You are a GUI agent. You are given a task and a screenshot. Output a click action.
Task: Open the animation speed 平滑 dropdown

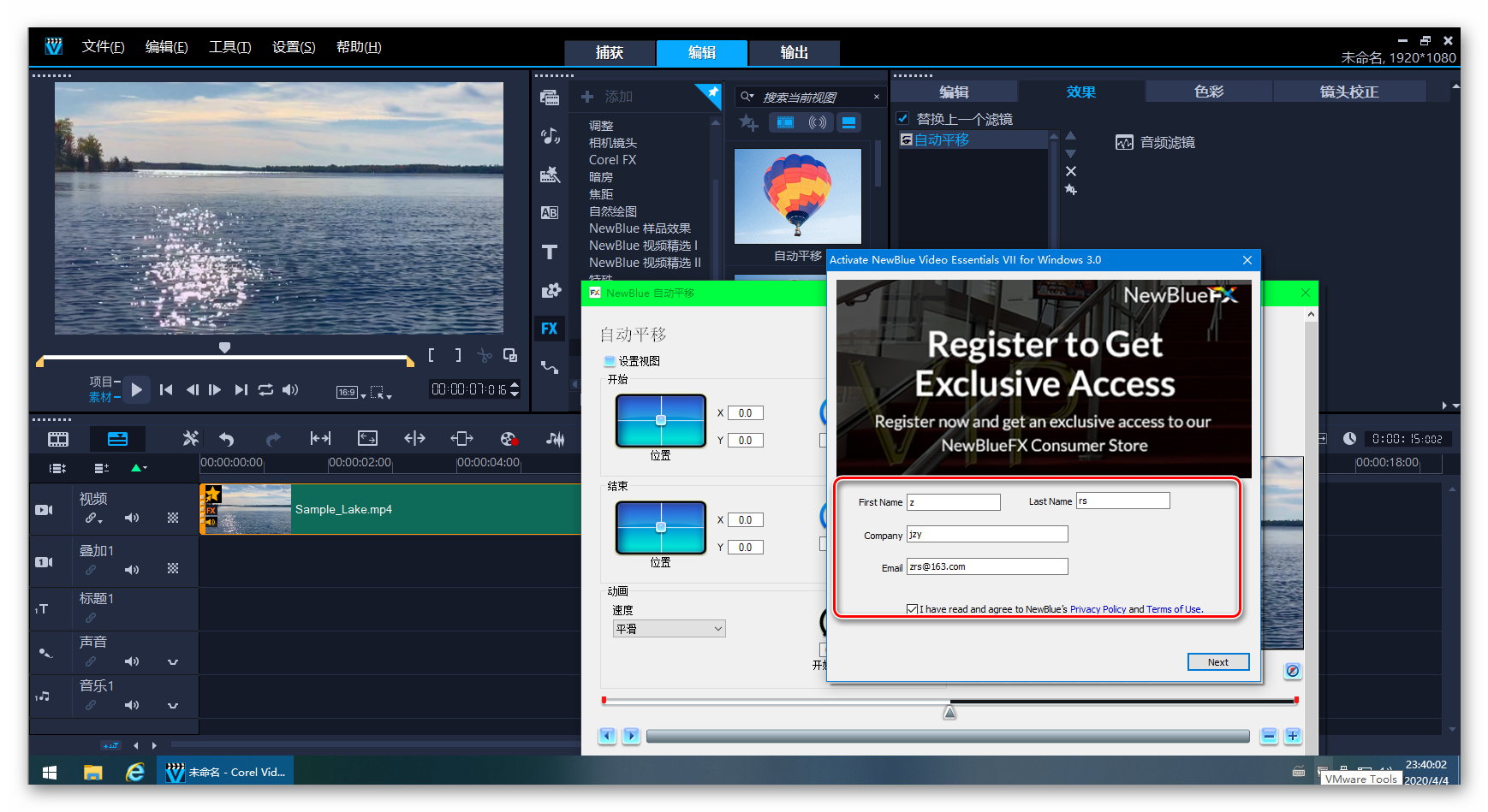669,629
